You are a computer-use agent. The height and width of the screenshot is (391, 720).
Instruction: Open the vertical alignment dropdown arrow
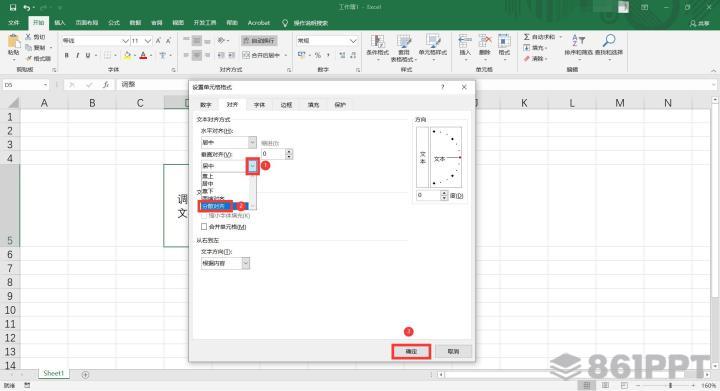click(253, 166)
